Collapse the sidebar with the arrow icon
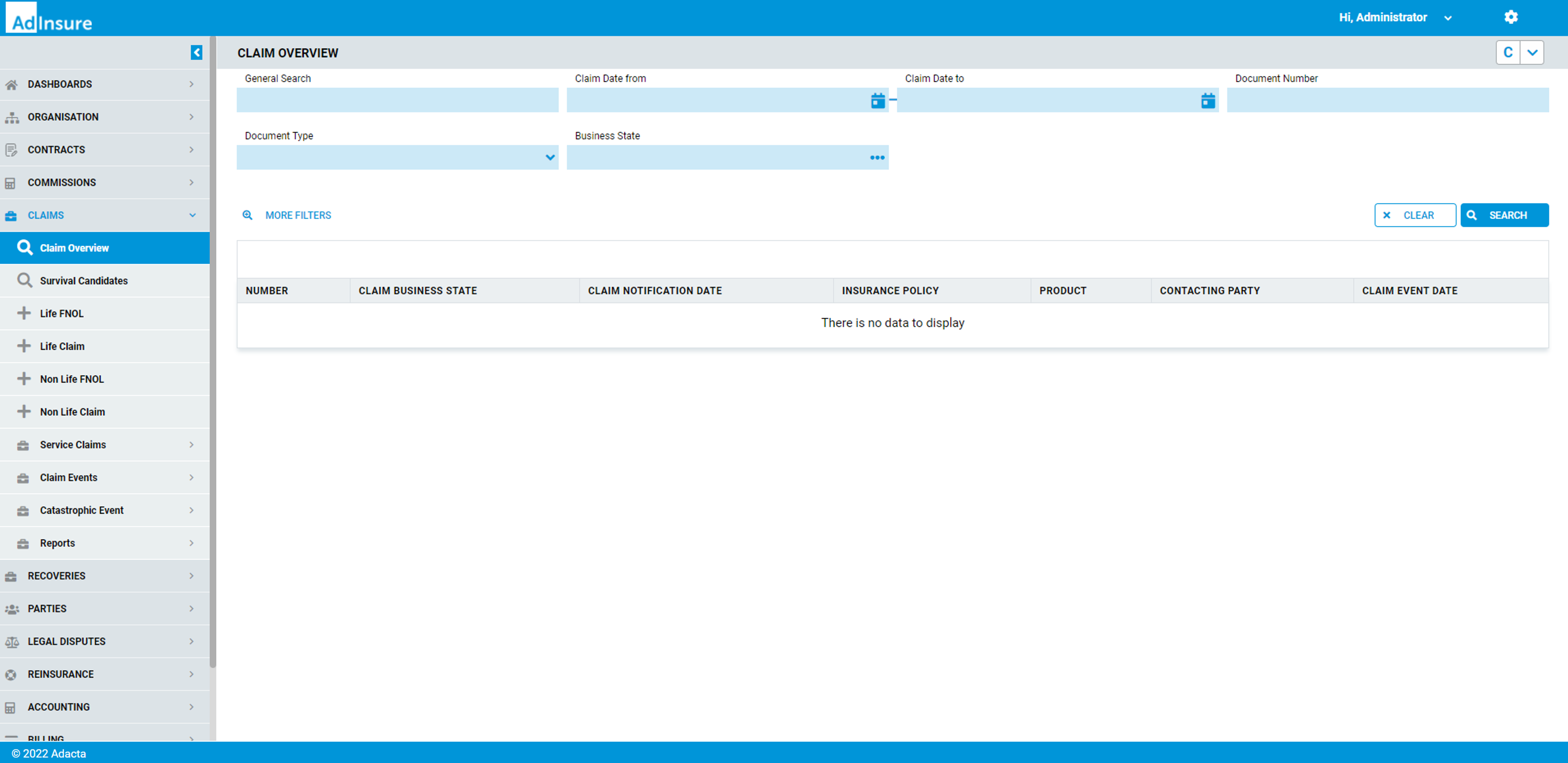 pyautogui.click(x=196, y=52)
